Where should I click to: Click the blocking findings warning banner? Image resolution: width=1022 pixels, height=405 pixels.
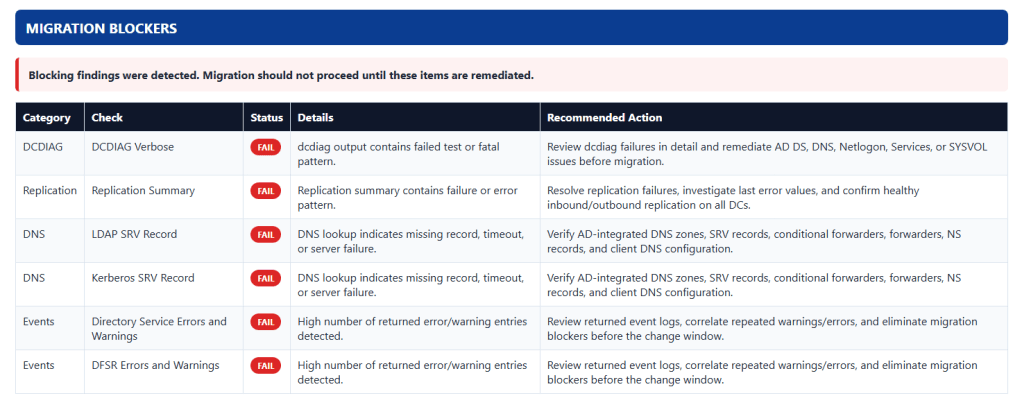pos(280,75)
